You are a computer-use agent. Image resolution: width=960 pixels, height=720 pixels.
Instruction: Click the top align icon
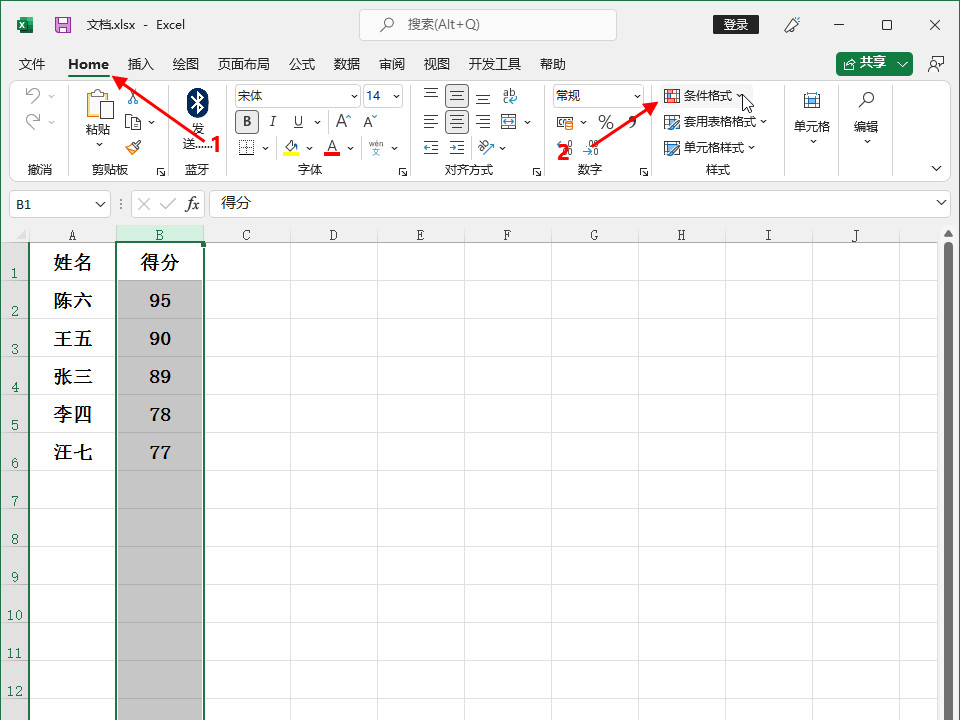431,96
